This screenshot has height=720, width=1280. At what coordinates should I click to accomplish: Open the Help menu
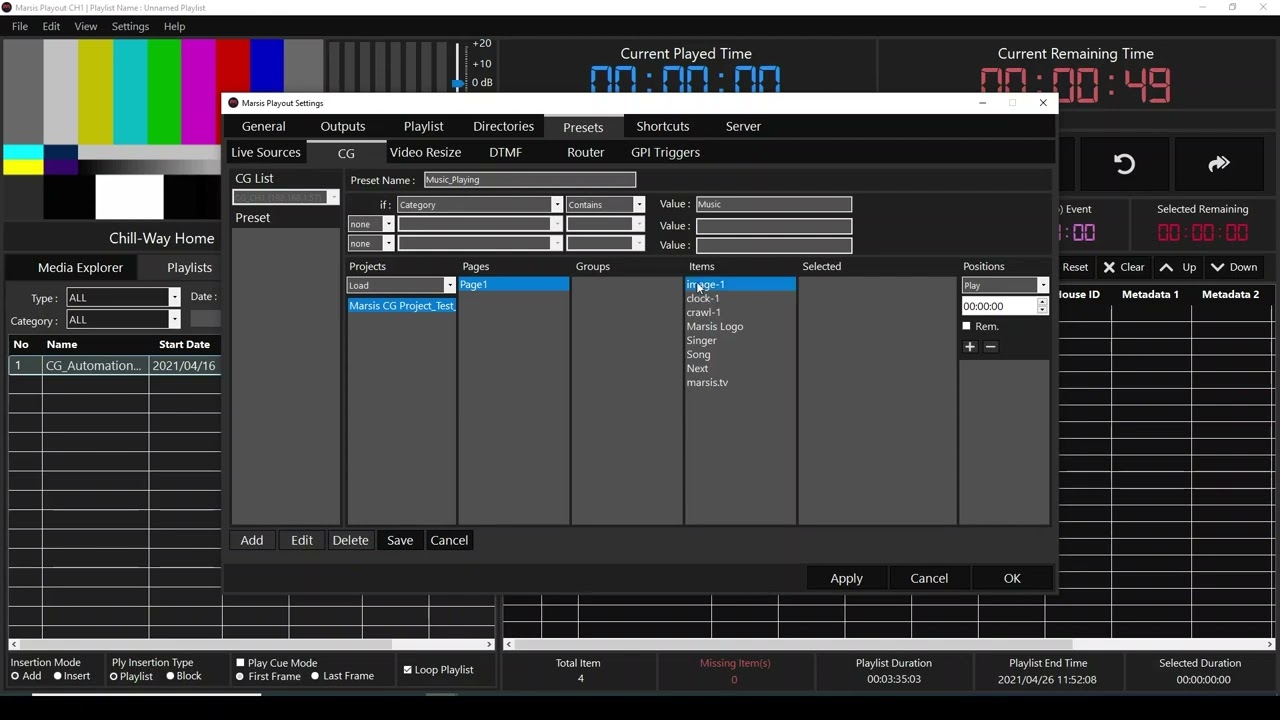point(174,26)
